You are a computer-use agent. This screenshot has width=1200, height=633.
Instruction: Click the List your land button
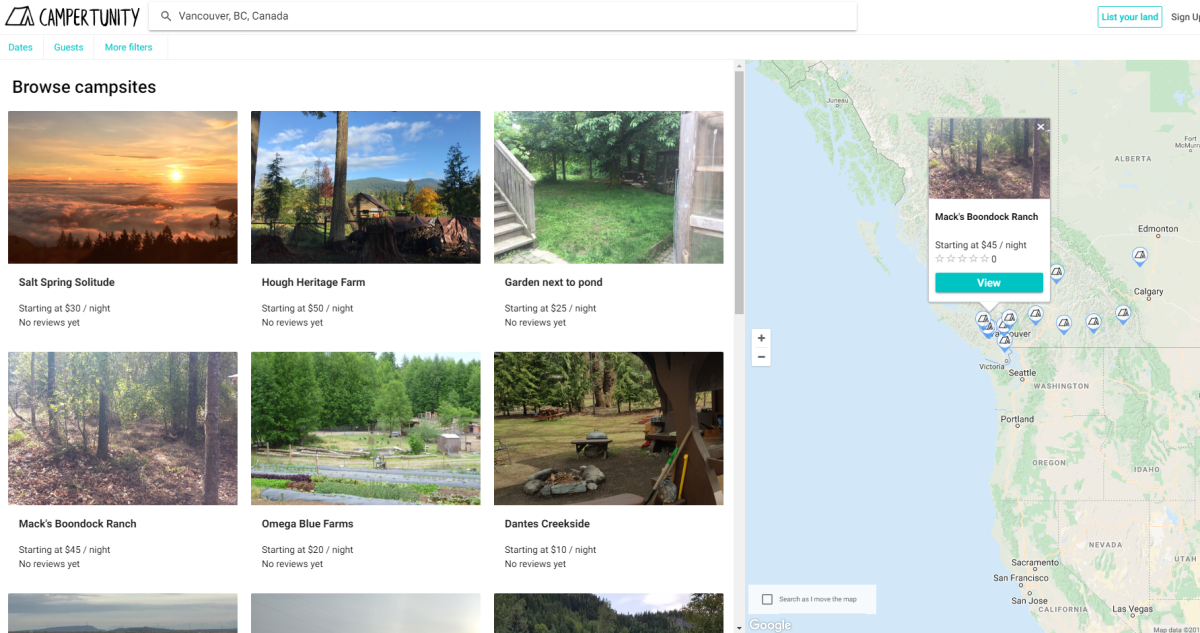tap(1129, 16)
